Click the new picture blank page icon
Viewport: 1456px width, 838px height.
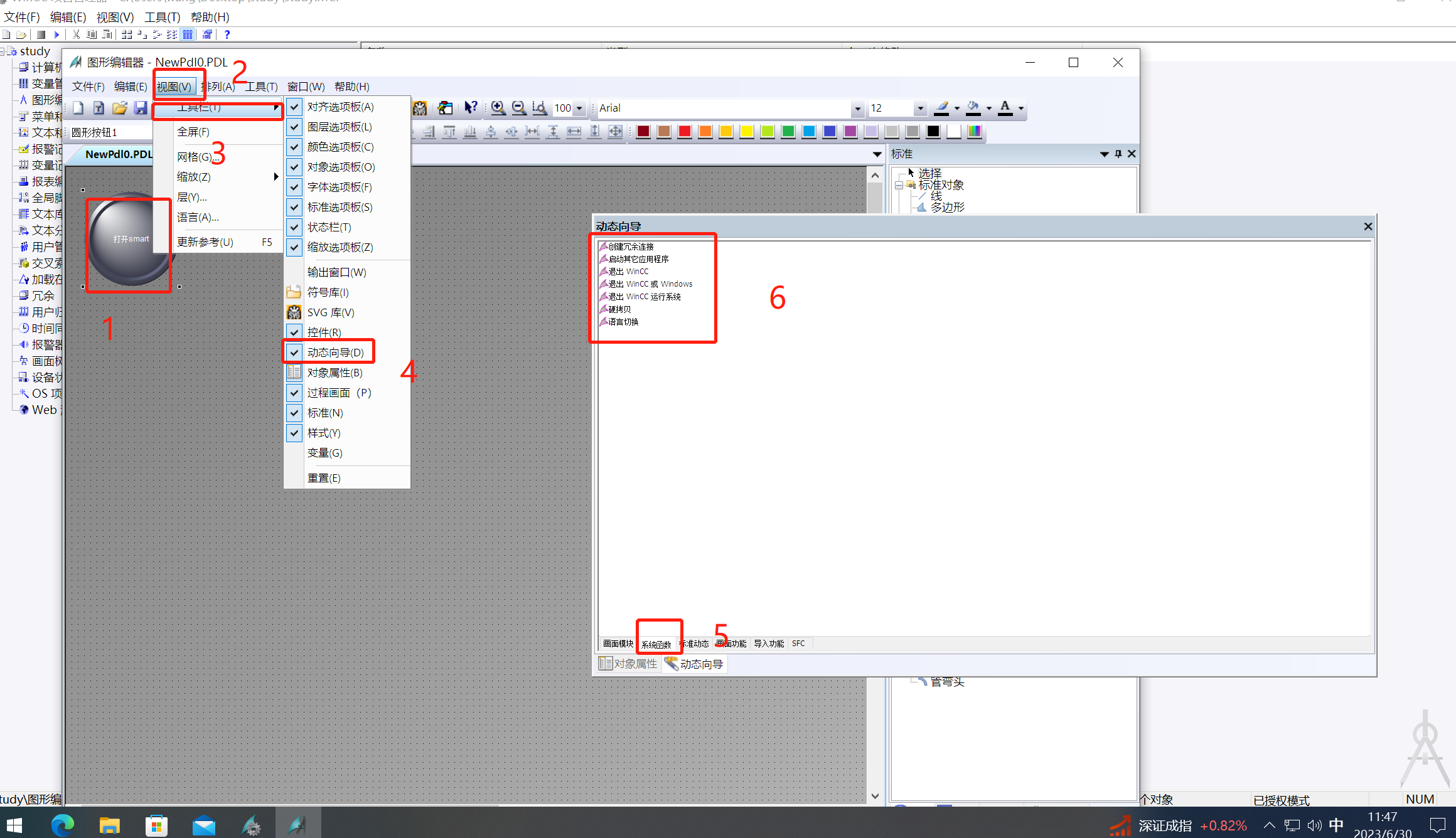point(78,108)
